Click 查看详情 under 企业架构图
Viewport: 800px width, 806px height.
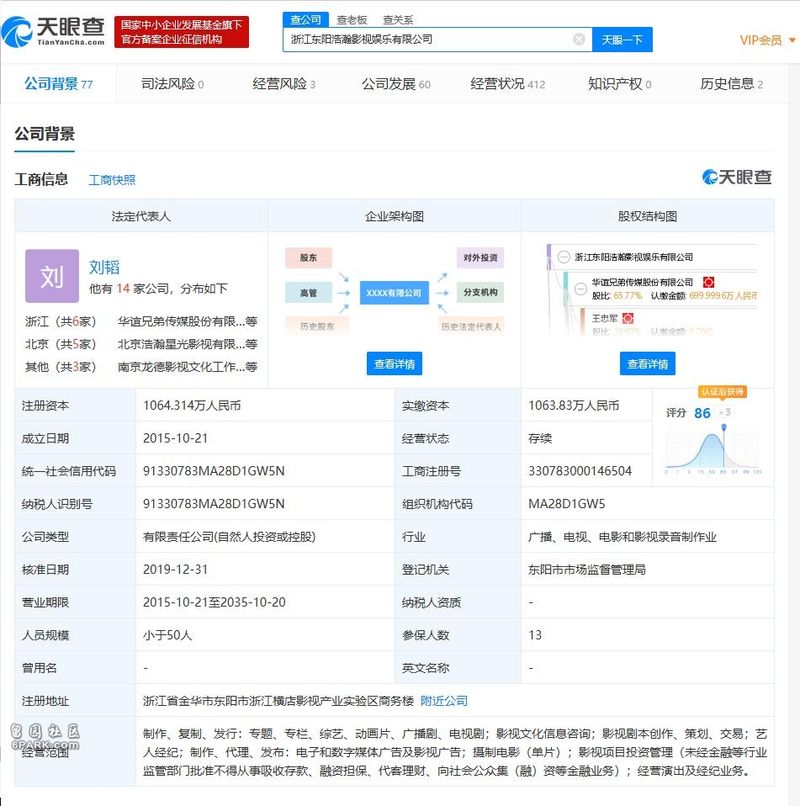pos(394,364)
